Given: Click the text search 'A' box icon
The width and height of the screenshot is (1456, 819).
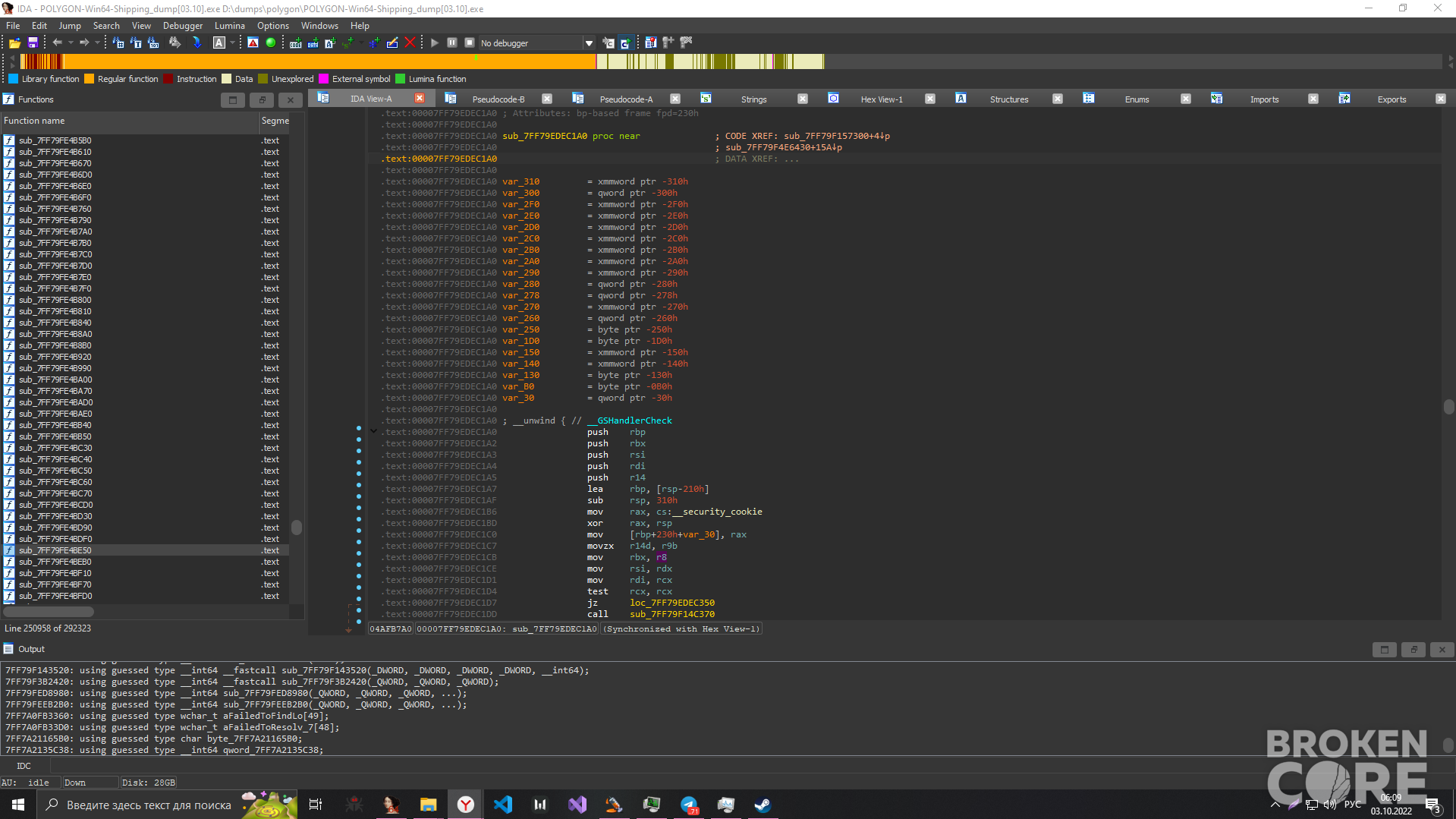Looking at the screenshot, I should pyautogui.click(x=219, y=43).
